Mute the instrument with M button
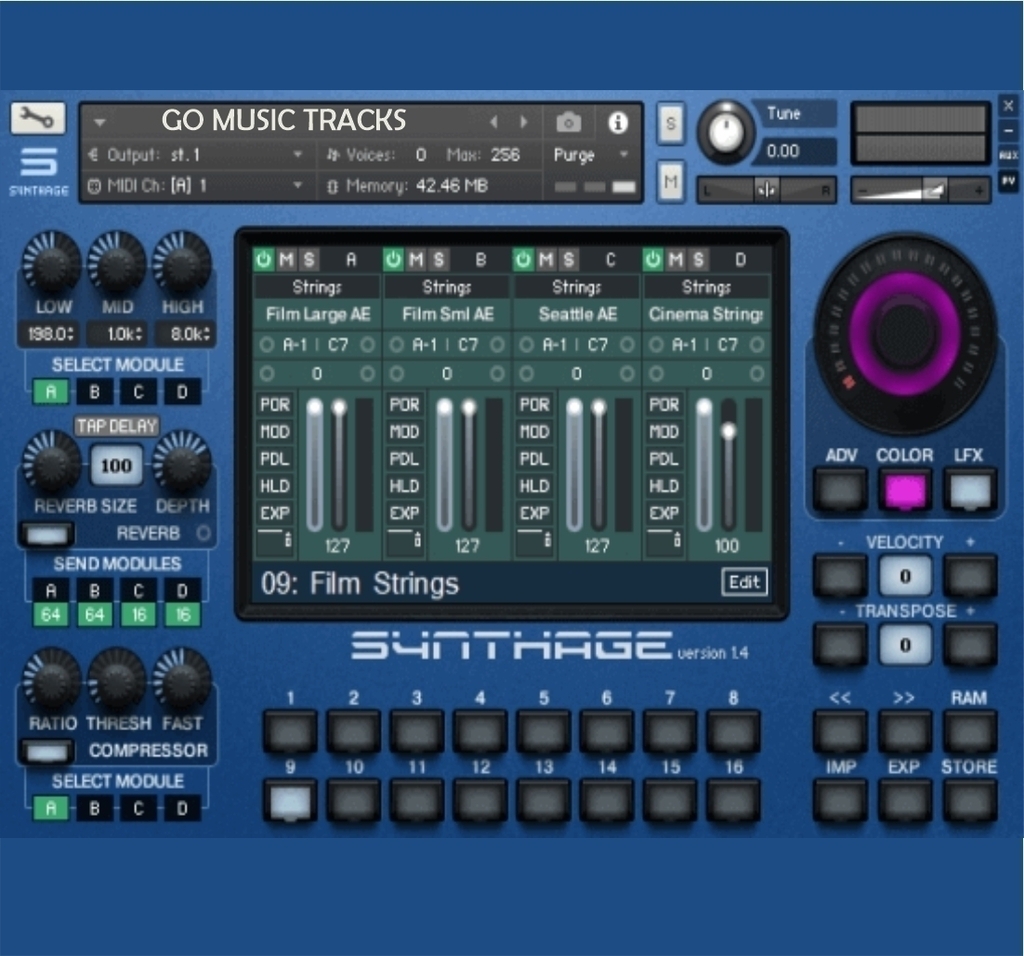1024x956 pixels. click(x=671, y=181)
